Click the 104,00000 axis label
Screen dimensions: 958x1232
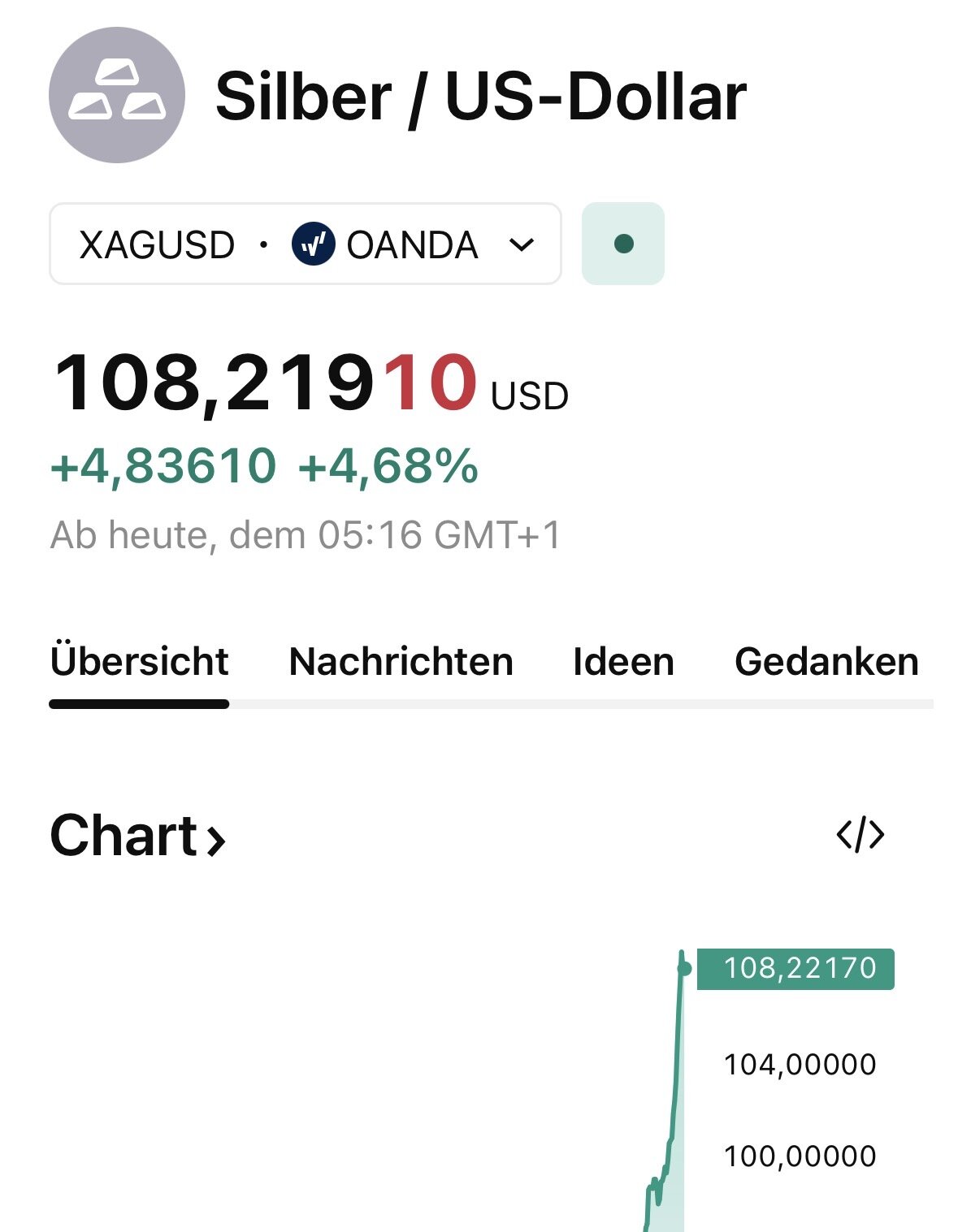tap(800, 1064)
